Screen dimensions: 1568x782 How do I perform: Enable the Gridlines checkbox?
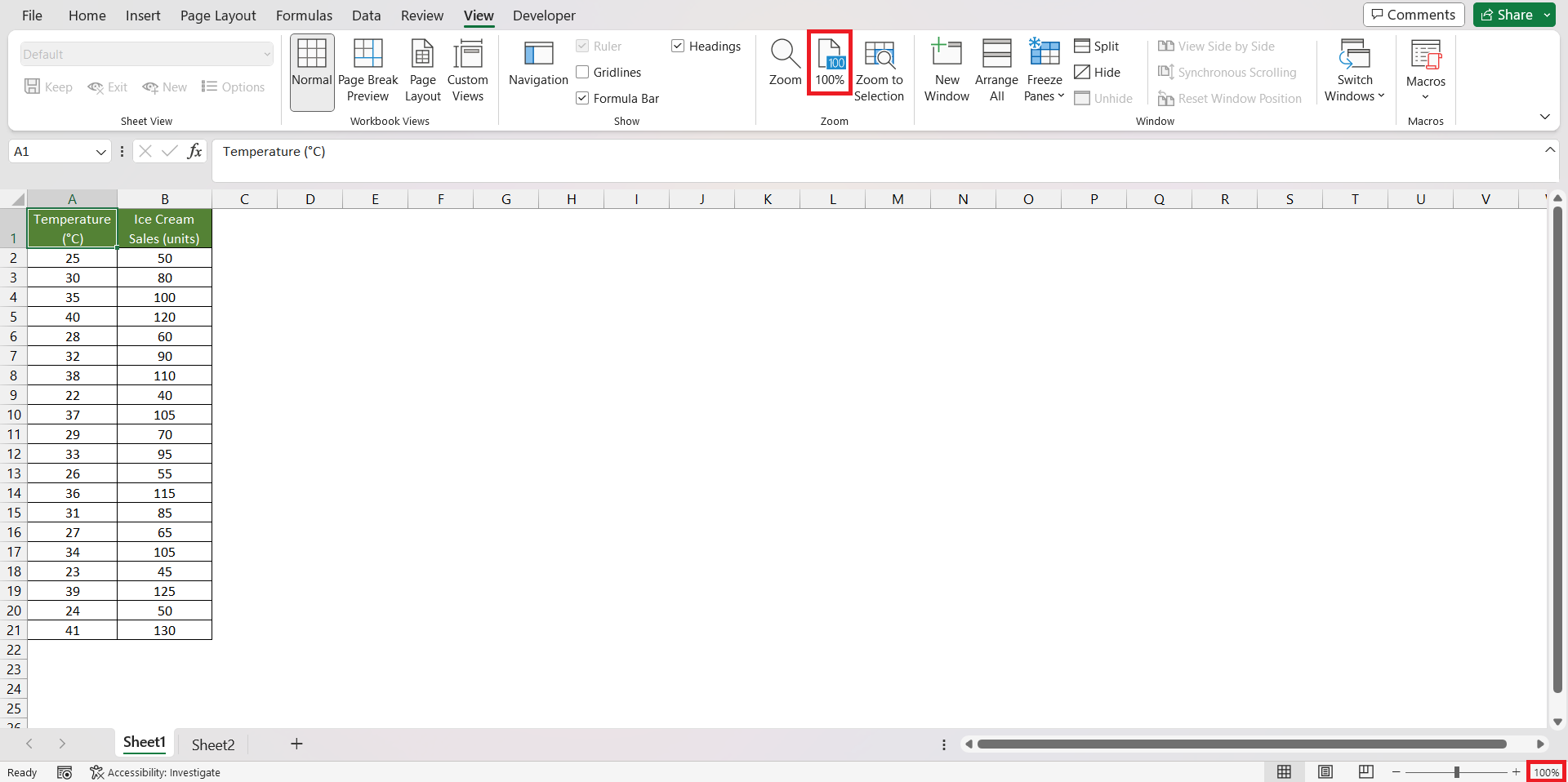pos(582,72)
